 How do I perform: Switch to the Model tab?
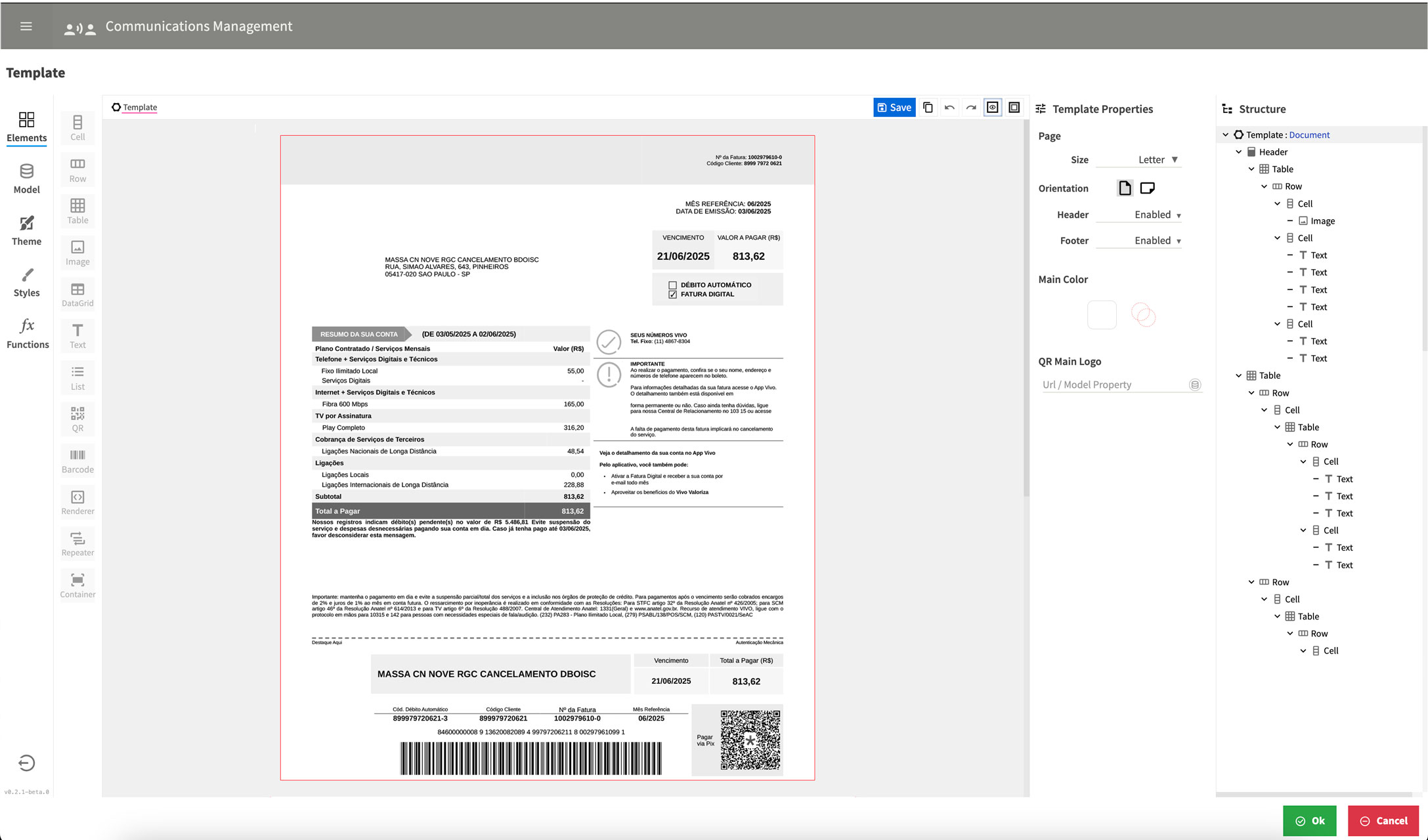pyautogui.click(x=26, y=178)
